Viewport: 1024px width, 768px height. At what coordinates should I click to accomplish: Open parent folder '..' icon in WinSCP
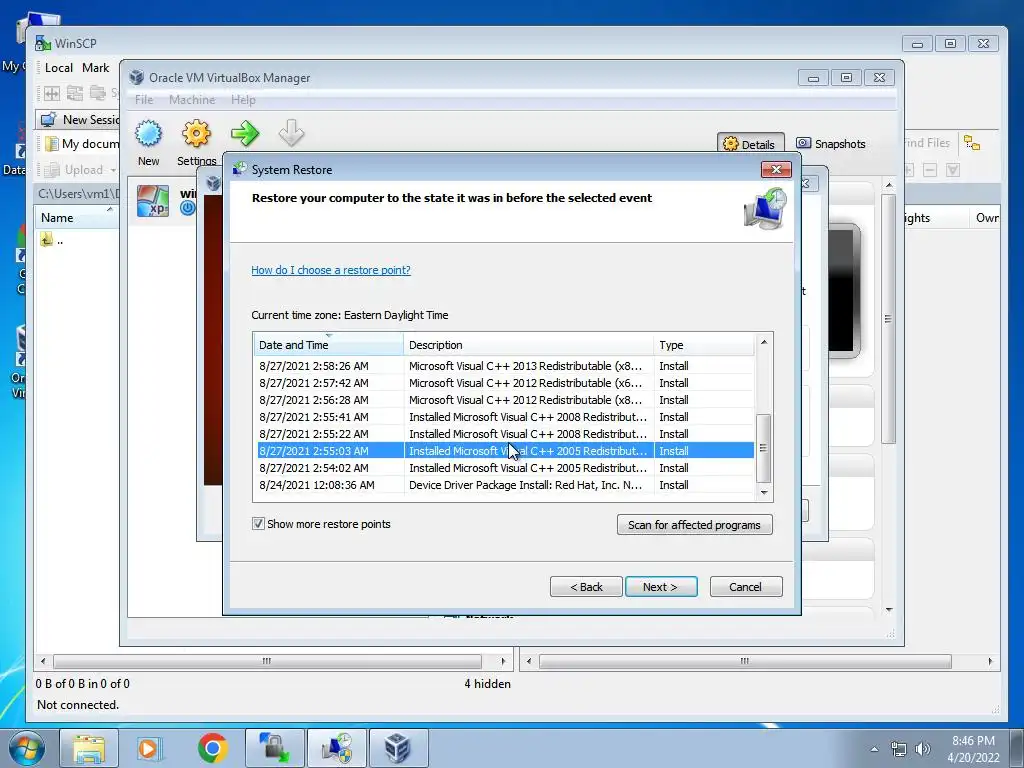click(46, 239)
